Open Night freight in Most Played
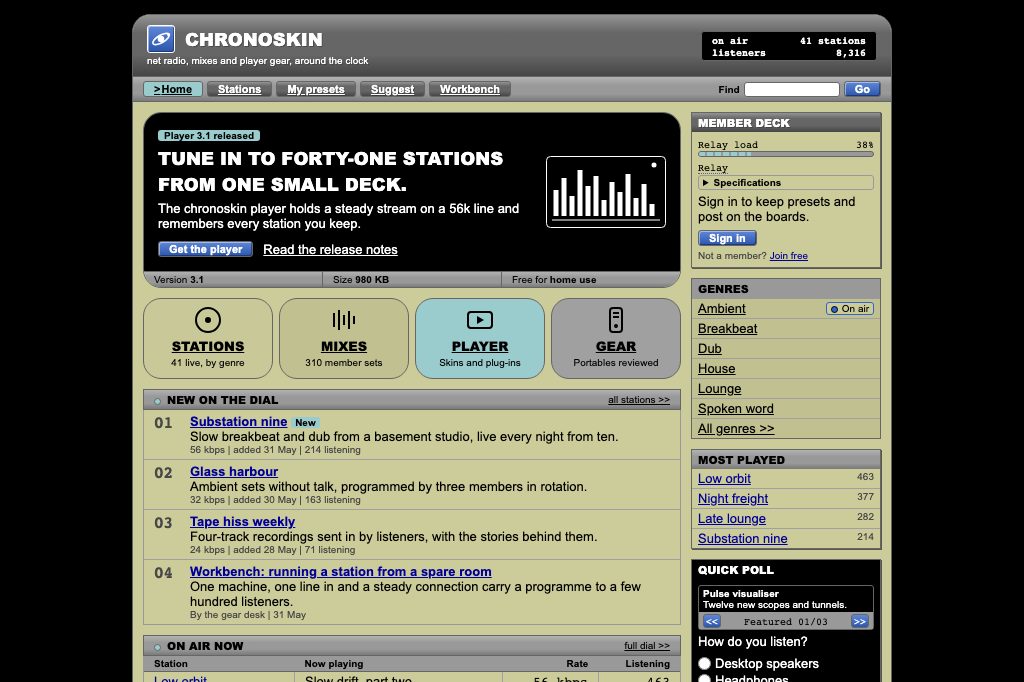This screenshot has height=682, width=1024. click(x=733, y=498)
